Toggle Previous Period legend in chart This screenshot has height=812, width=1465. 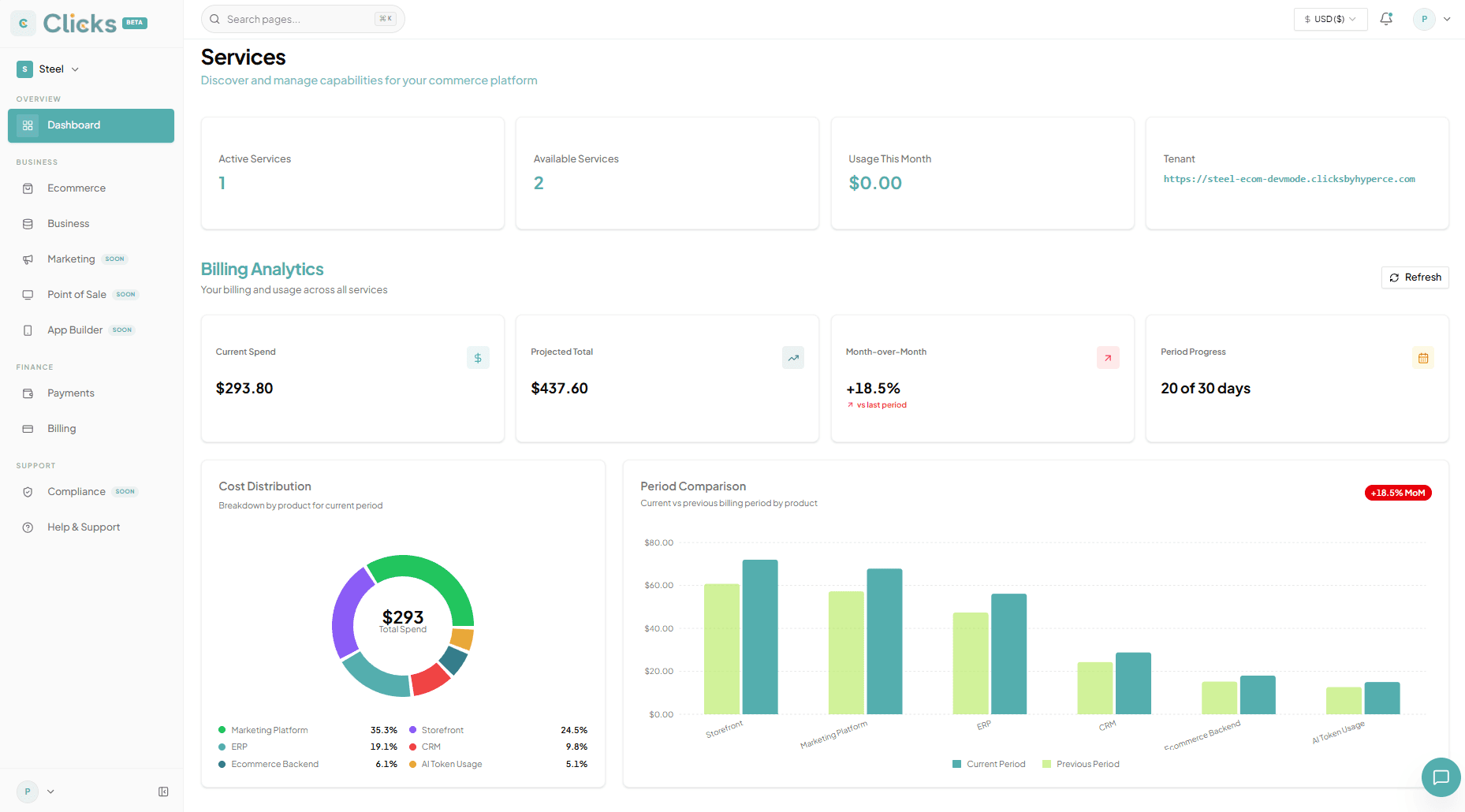[x=1081, y=764]
